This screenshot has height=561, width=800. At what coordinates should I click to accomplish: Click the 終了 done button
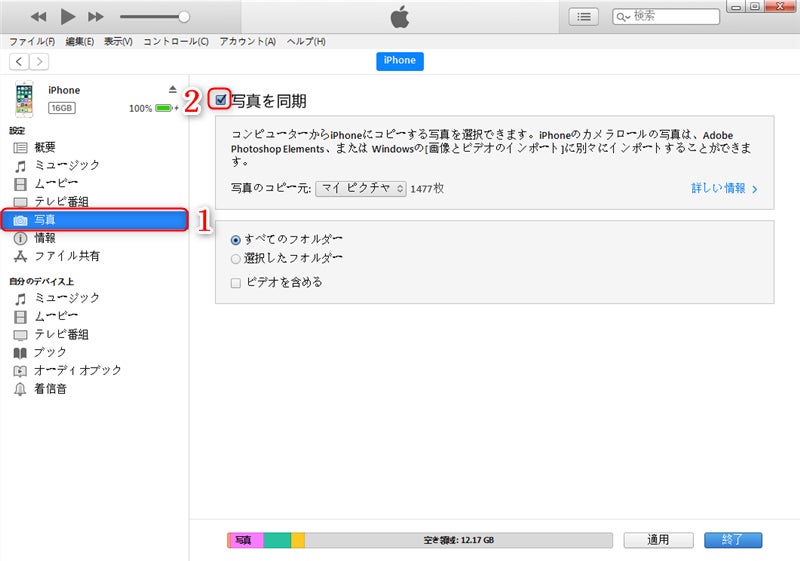coord(733,540)
